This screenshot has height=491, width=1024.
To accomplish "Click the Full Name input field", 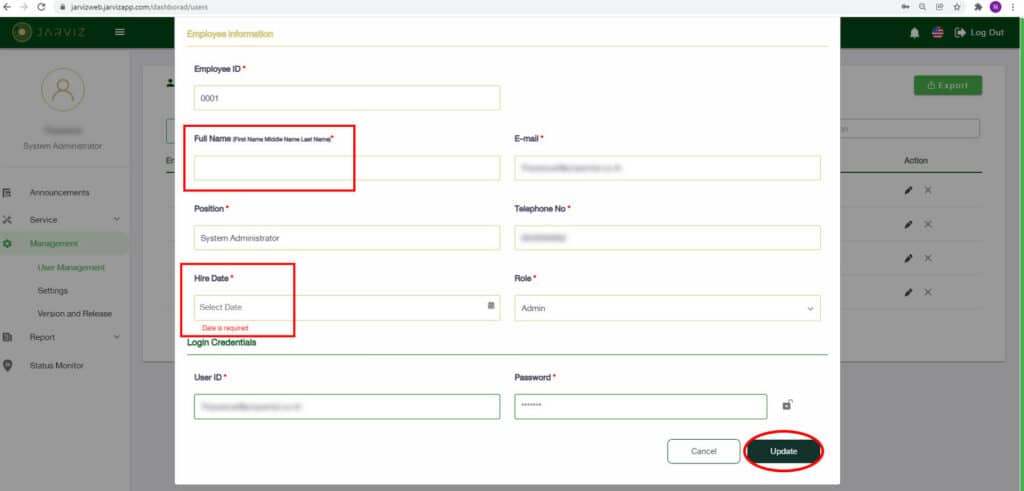I will point(346,168).
